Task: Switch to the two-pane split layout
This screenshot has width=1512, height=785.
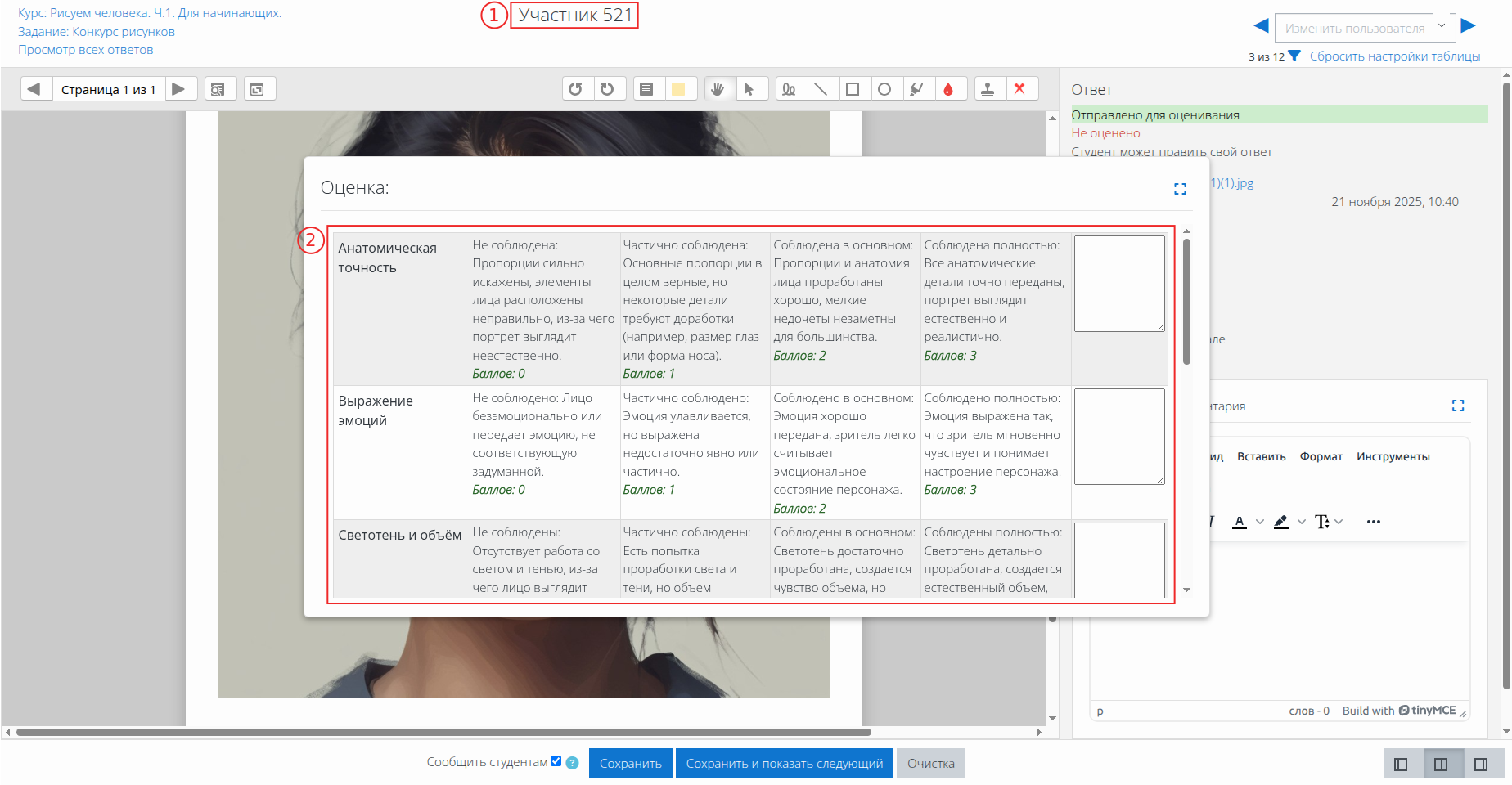Action: coord(1441,764)
